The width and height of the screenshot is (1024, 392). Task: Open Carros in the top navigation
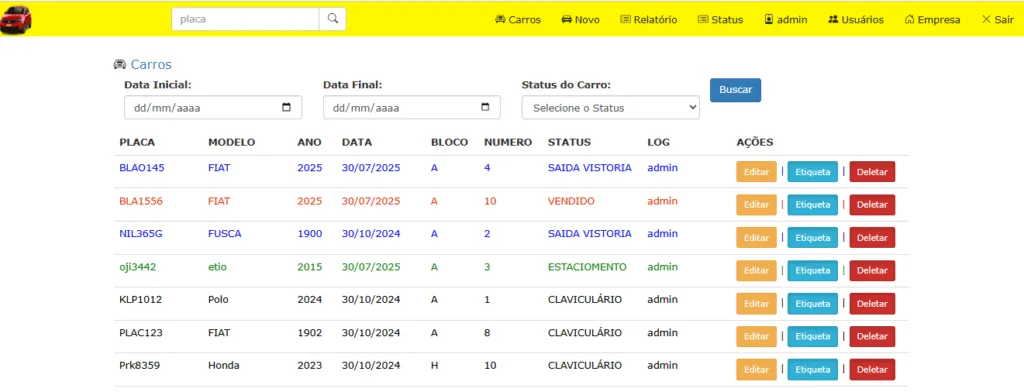tap(519, 20)
